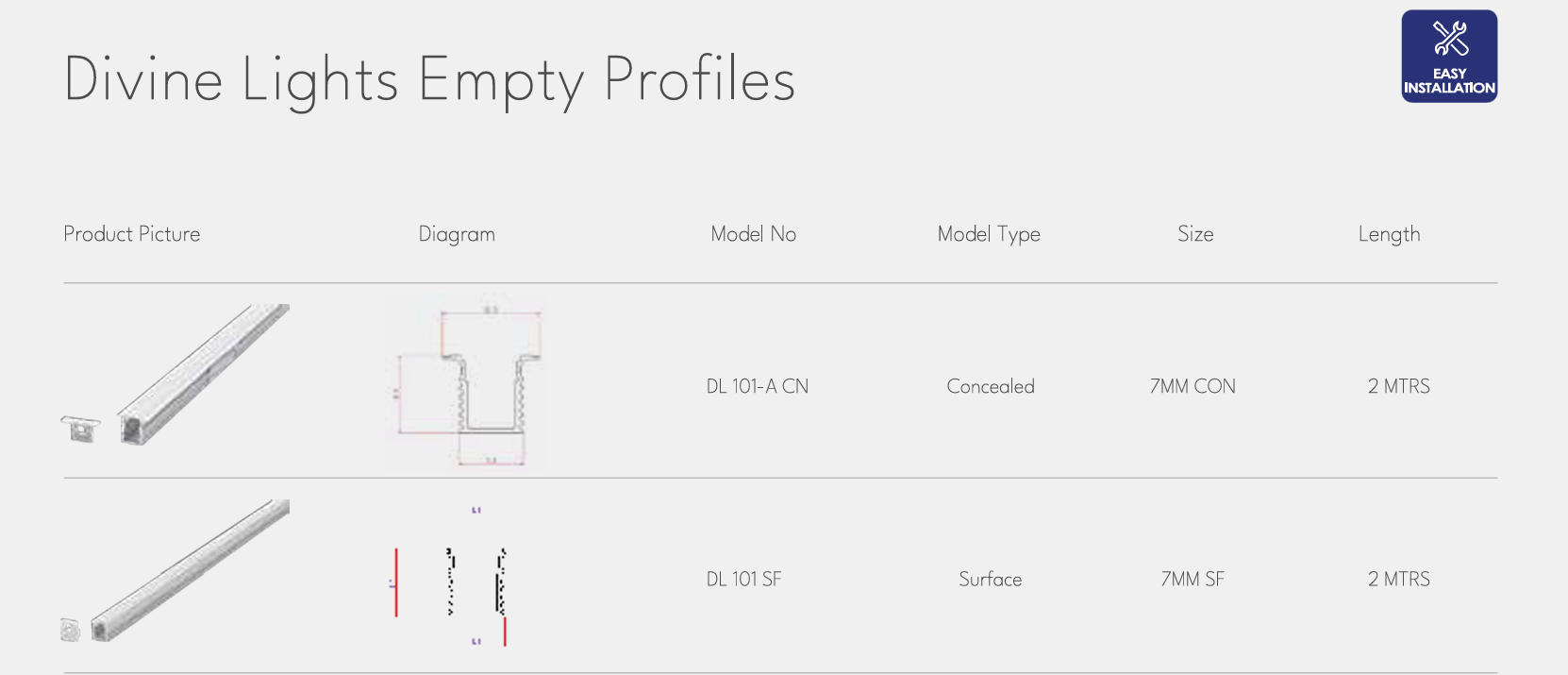This screenshot has width=1568, height=675.
Task: Click the small end cap image of concealed profile
Action: click(x=80, y=429)
